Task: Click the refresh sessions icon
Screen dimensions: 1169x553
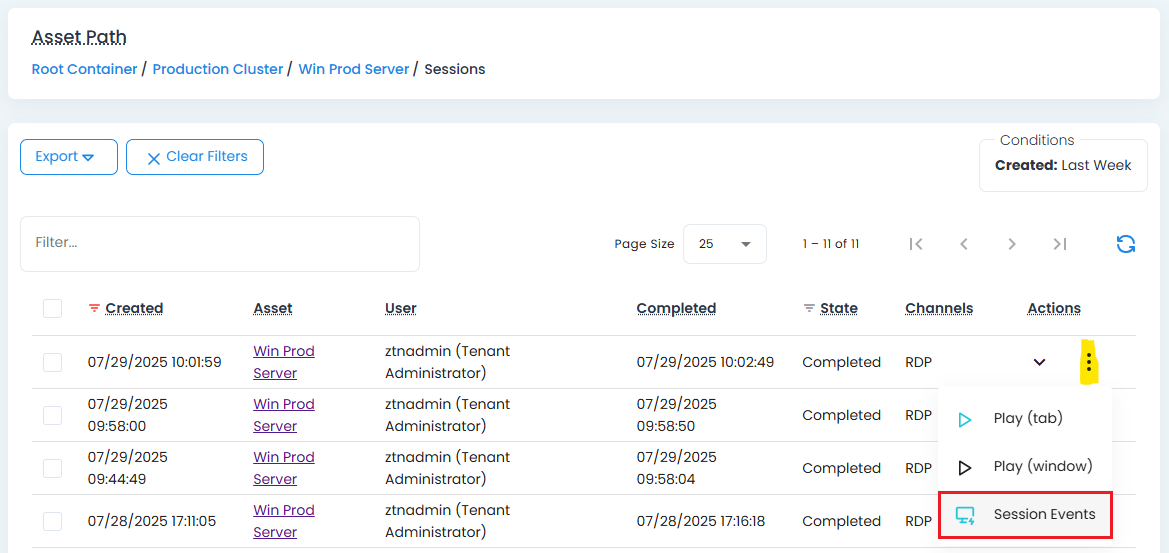Action: pyautogui.click(x=1125, y=244)
